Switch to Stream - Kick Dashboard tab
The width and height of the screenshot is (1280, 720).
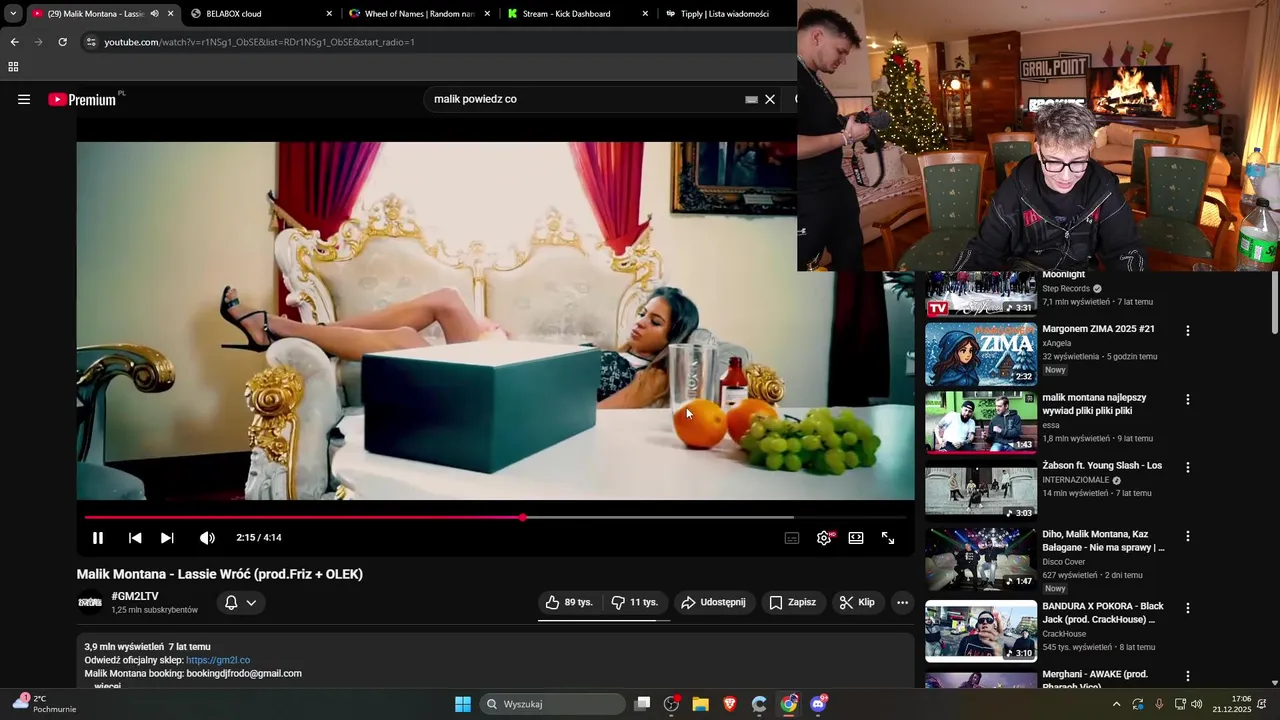[x=577, y=14]
